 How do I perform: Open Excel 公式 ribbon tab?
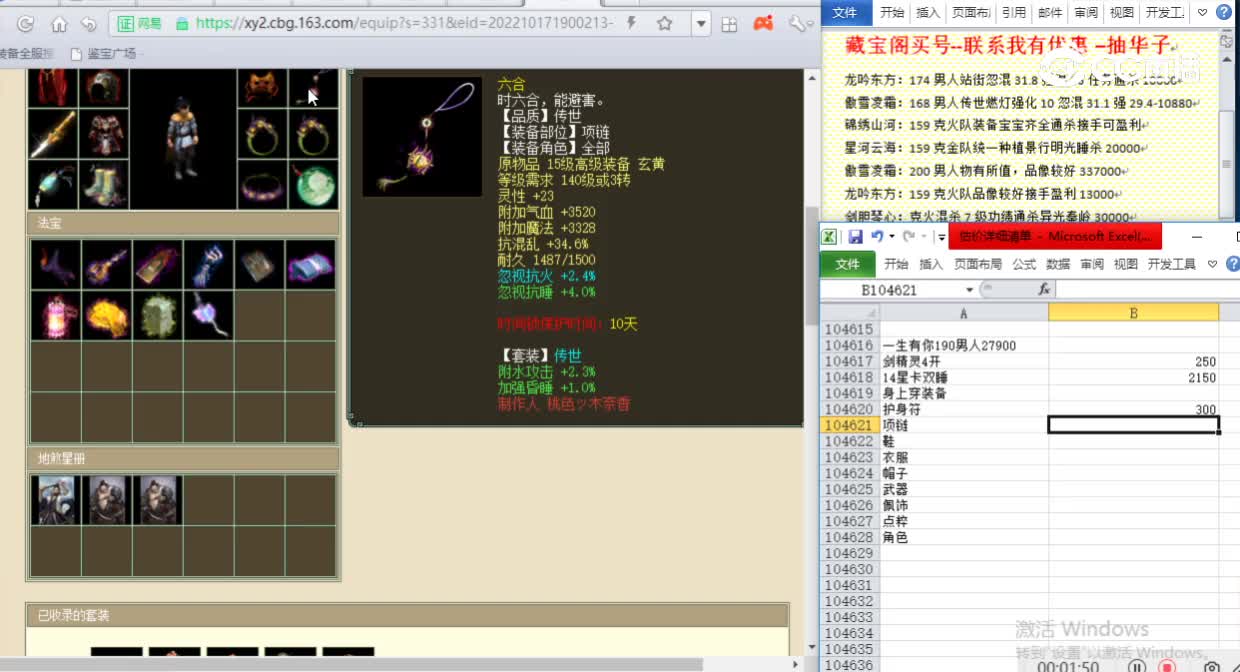pyautogui.click(x=1024, y=264)
